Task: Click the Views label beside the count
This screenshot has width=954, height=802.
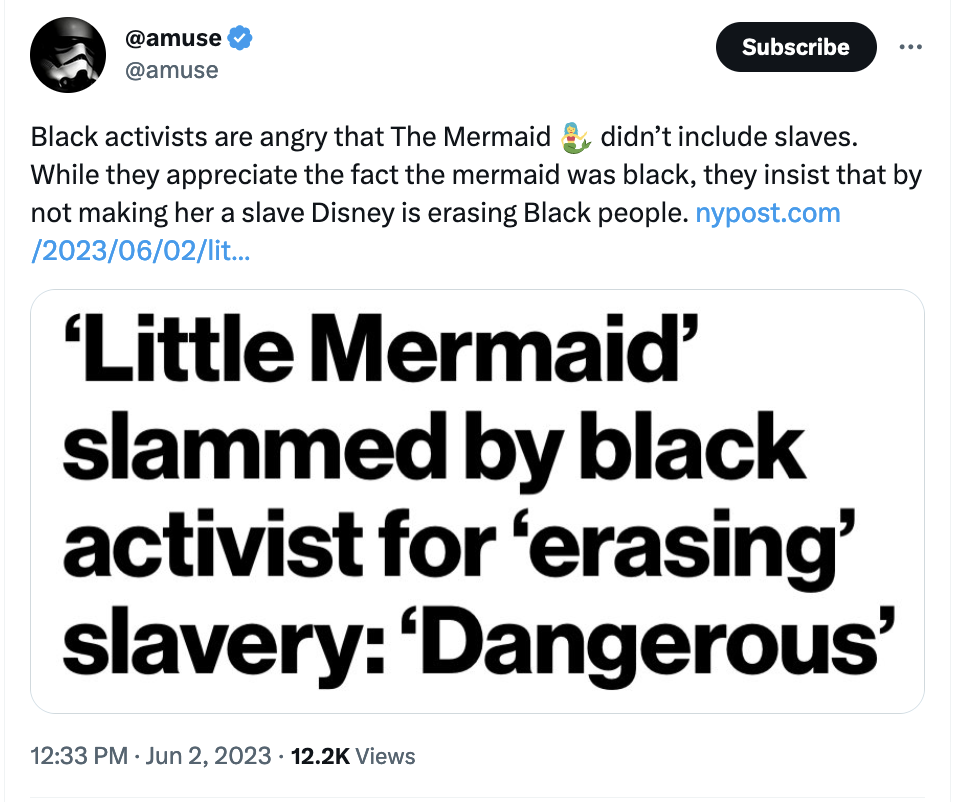Action: [385, 756]
